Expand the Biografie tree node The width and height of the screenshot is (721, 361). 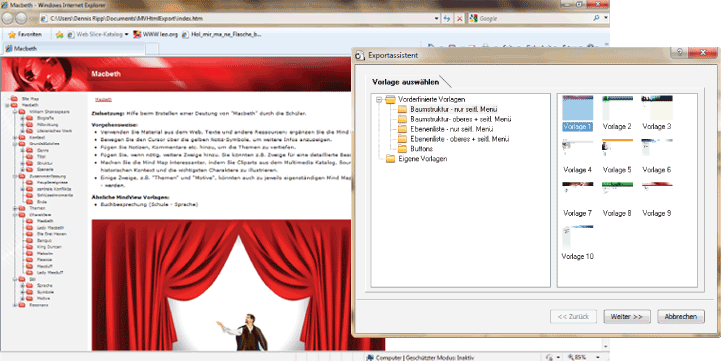point(22,118)
